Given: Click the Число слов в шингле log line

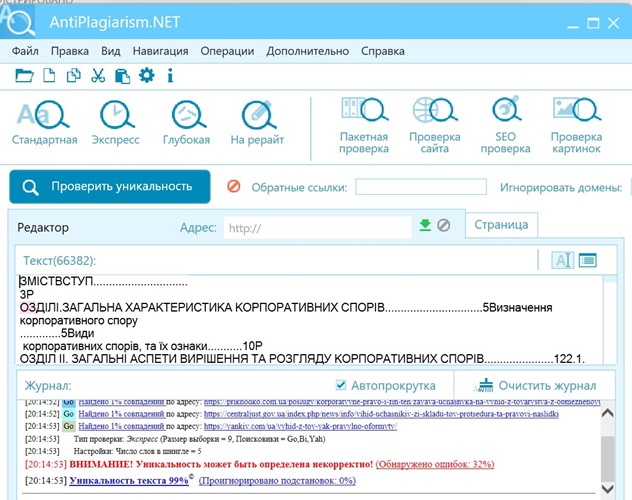Looking at the screenshot, I should 137,451.
